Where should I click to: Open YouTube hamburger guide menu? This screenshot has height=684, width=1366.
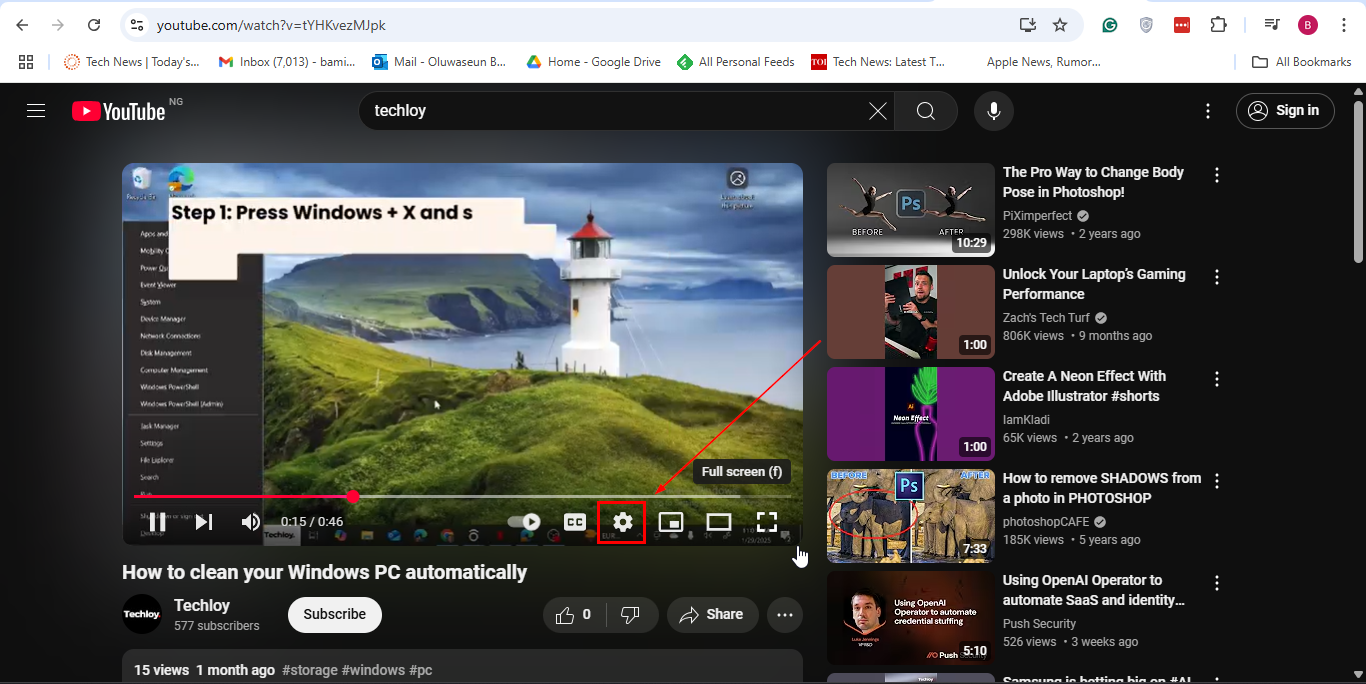(x=36, y=111)
